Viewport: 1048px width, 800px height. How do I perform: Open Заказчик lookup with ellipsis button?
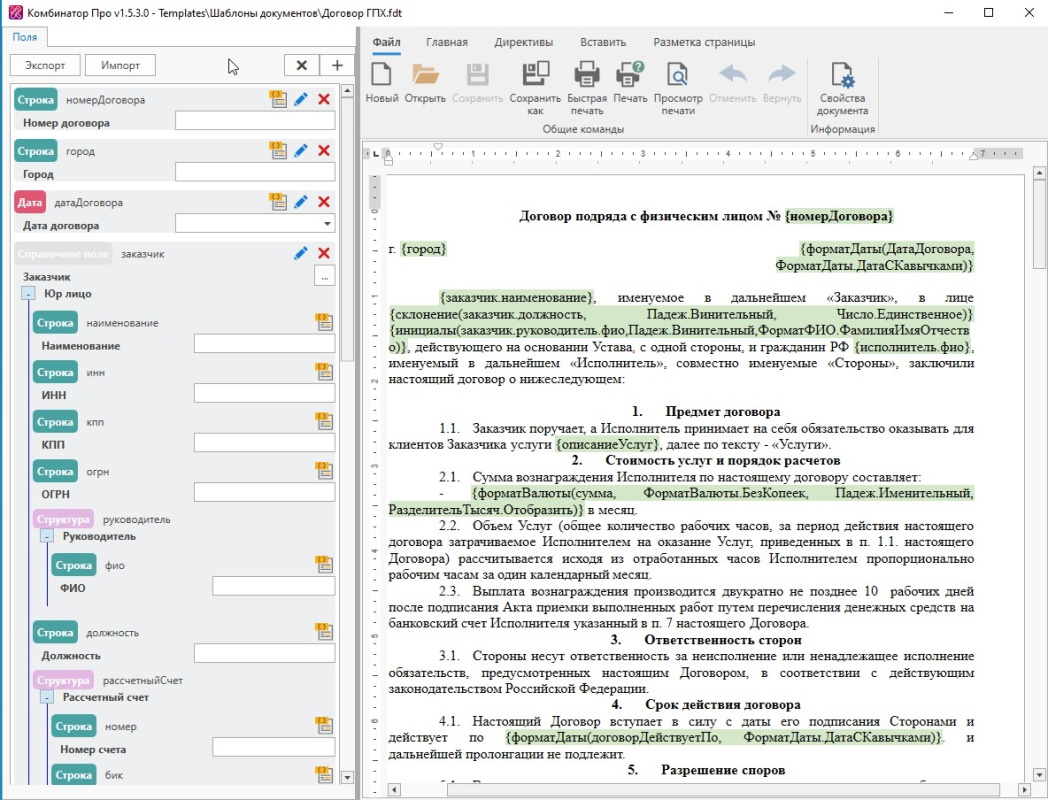(324, 277)
